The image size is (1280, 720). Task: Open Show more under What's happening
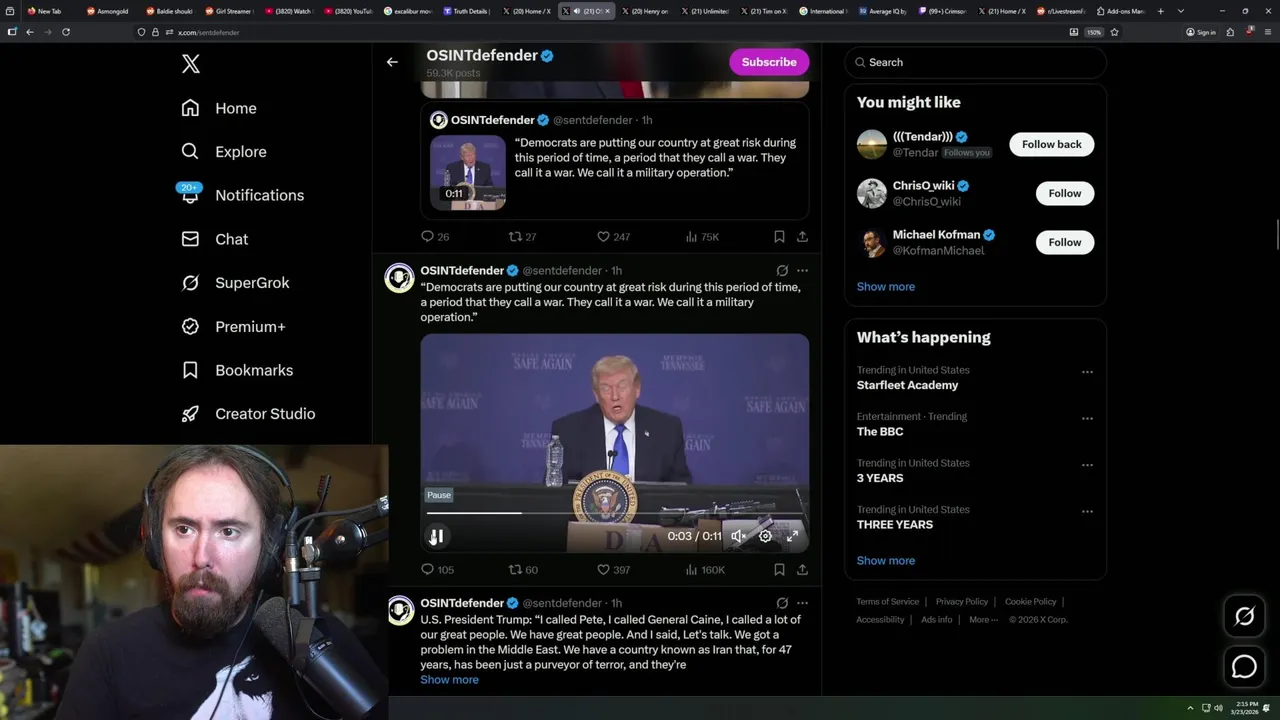pyautogui.click(x=885, y=561)
